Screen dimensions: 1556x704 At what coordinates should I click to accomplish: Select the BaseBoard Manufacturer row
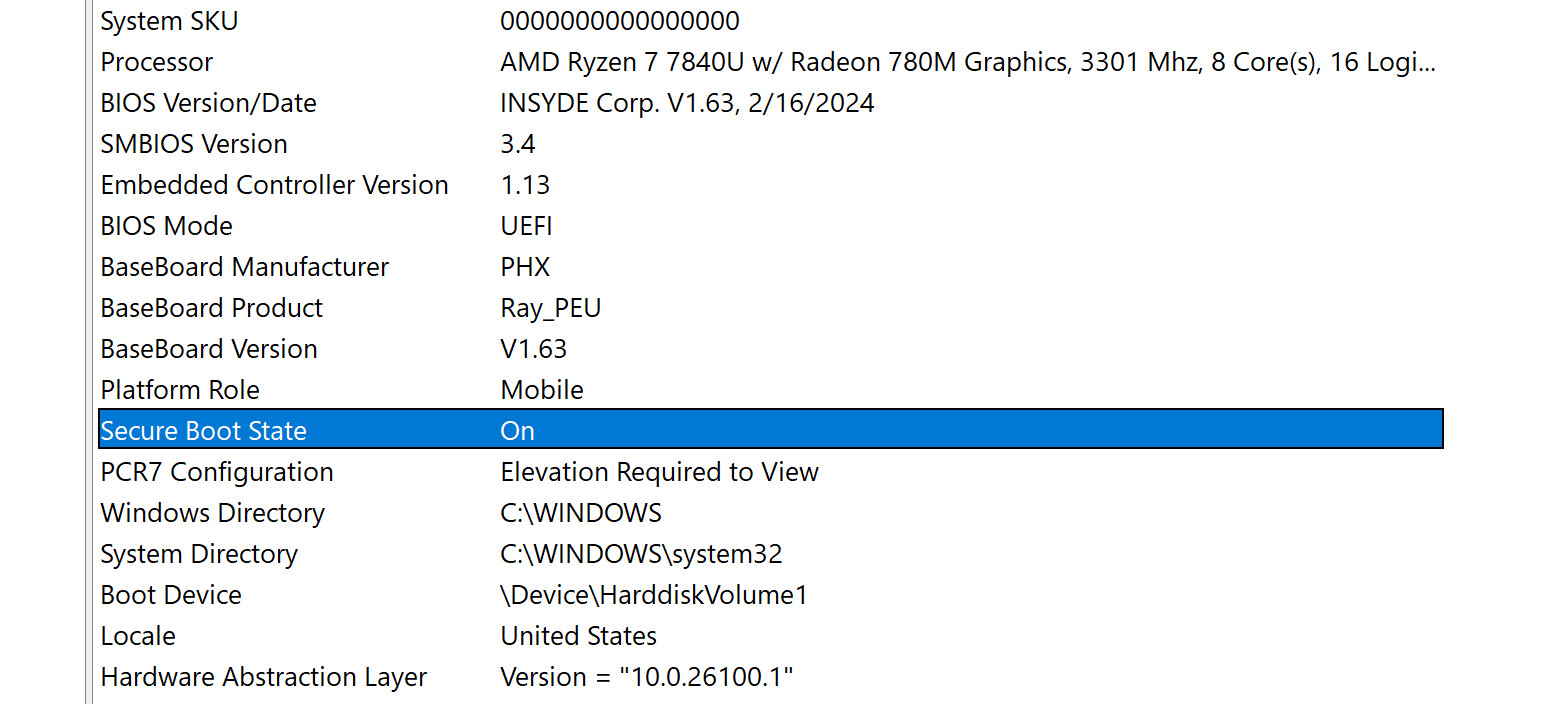point(244,267)
